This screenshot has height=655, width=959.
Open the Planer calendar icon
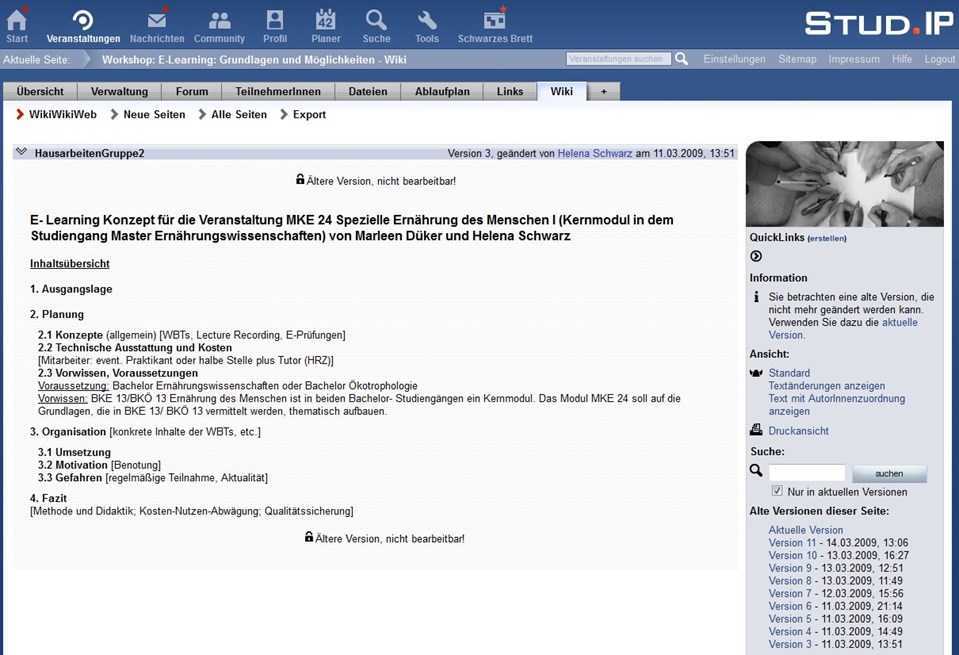(x=326, y=20)
